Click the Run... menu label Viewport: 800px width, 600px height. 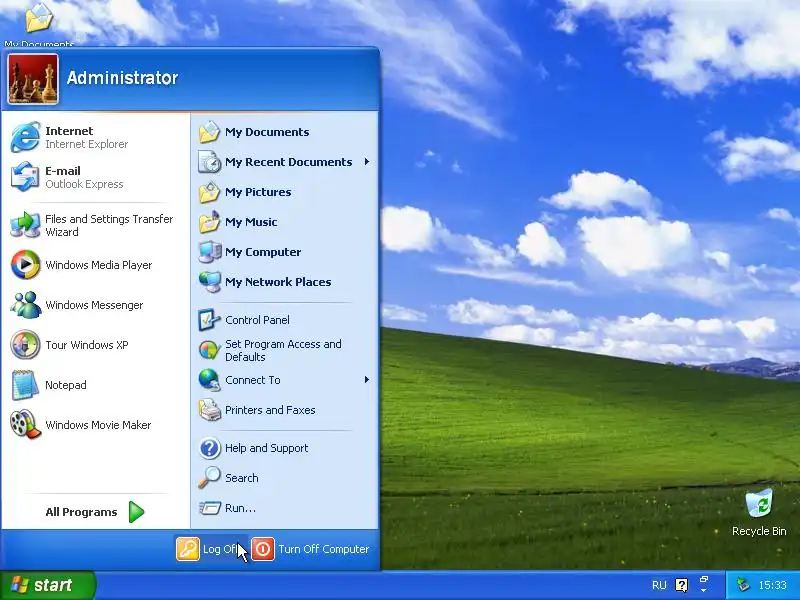tap(240, 508)
